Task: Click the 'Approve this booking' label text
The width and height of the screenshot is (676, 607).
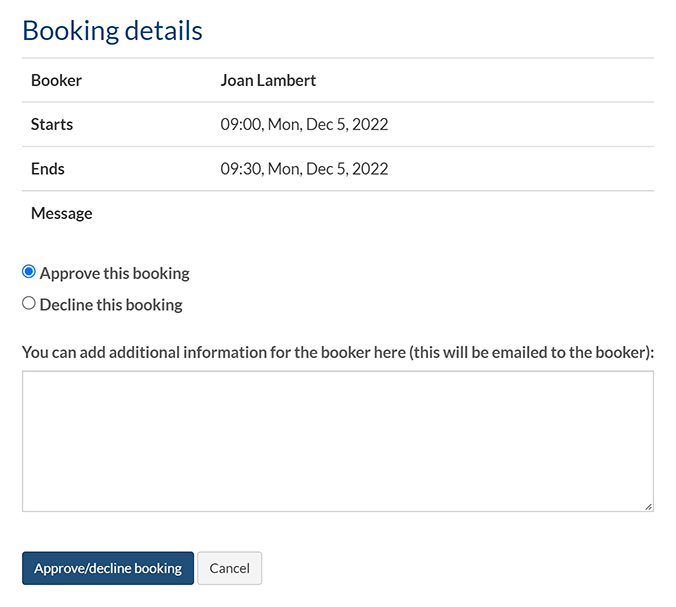Action: tap(114, 273)
